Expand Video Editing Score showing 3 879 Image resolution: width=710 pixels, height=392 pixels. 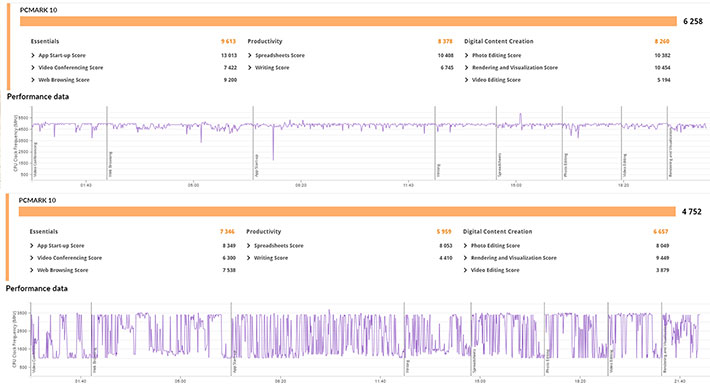point(465,270)
